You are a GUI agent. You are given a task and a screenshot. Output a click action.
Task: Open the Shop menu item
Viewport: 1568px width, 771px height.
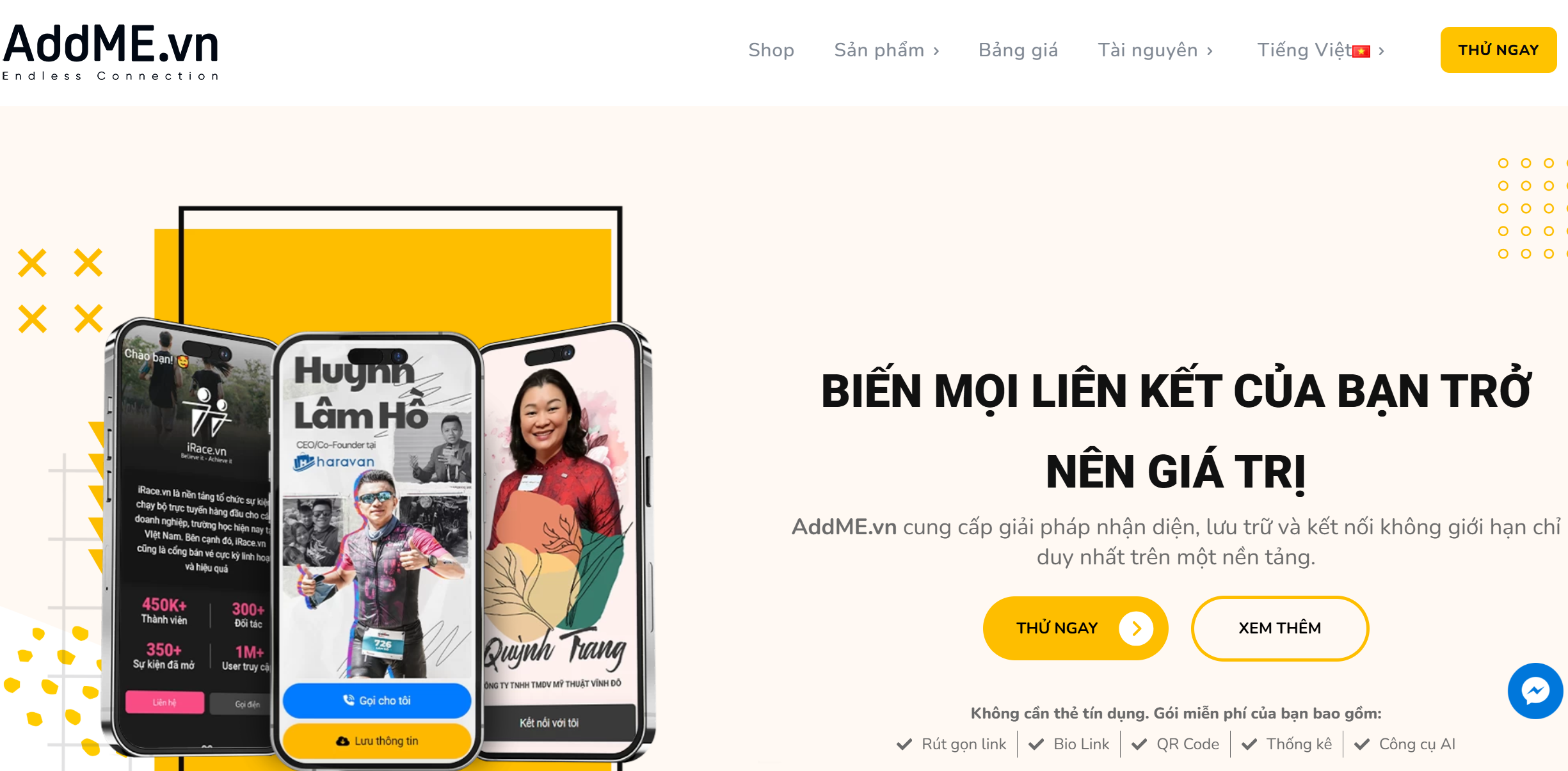pyautogui.click(x=771, y=50)
